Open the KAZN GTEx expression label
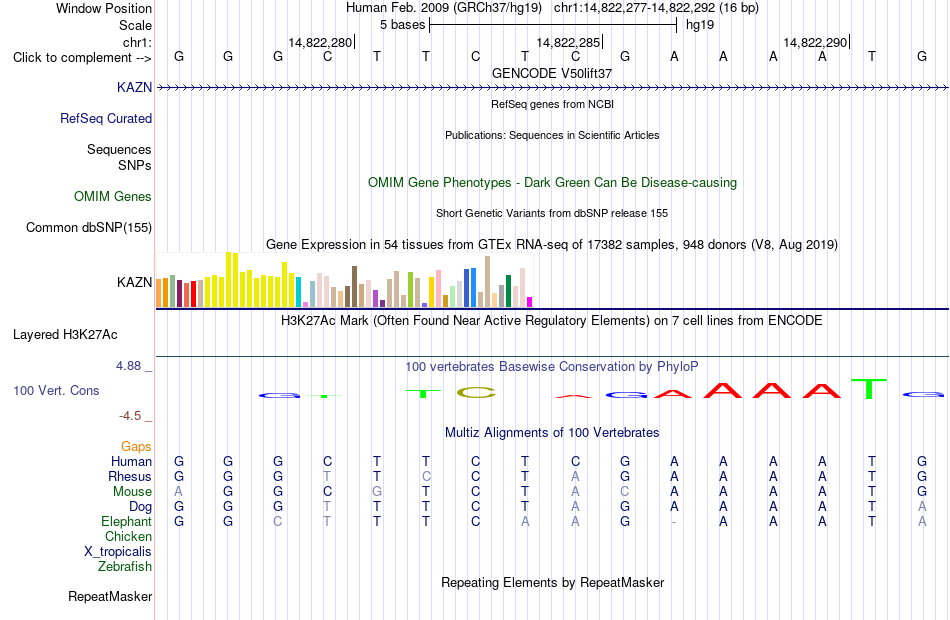 (135, 282)
